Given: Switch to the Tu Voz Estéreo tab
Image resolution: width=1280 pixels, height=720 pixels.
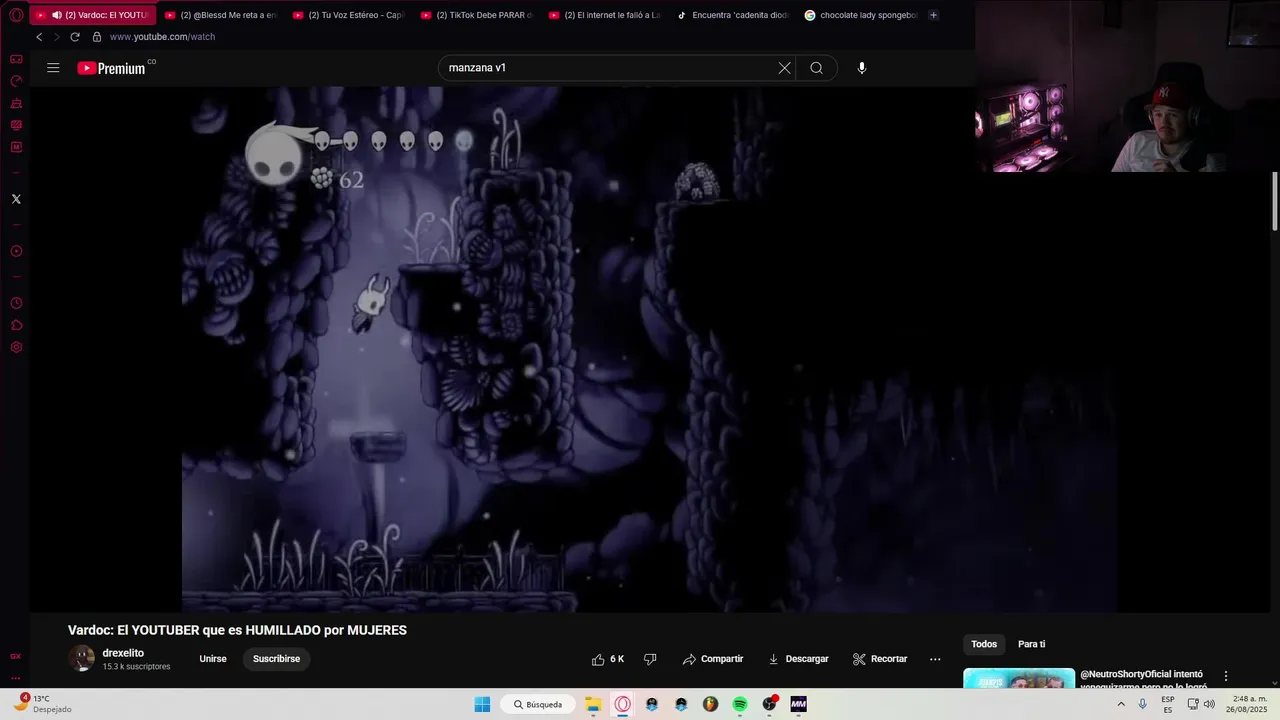Looking at the screenshot, I should click(349, 15).
